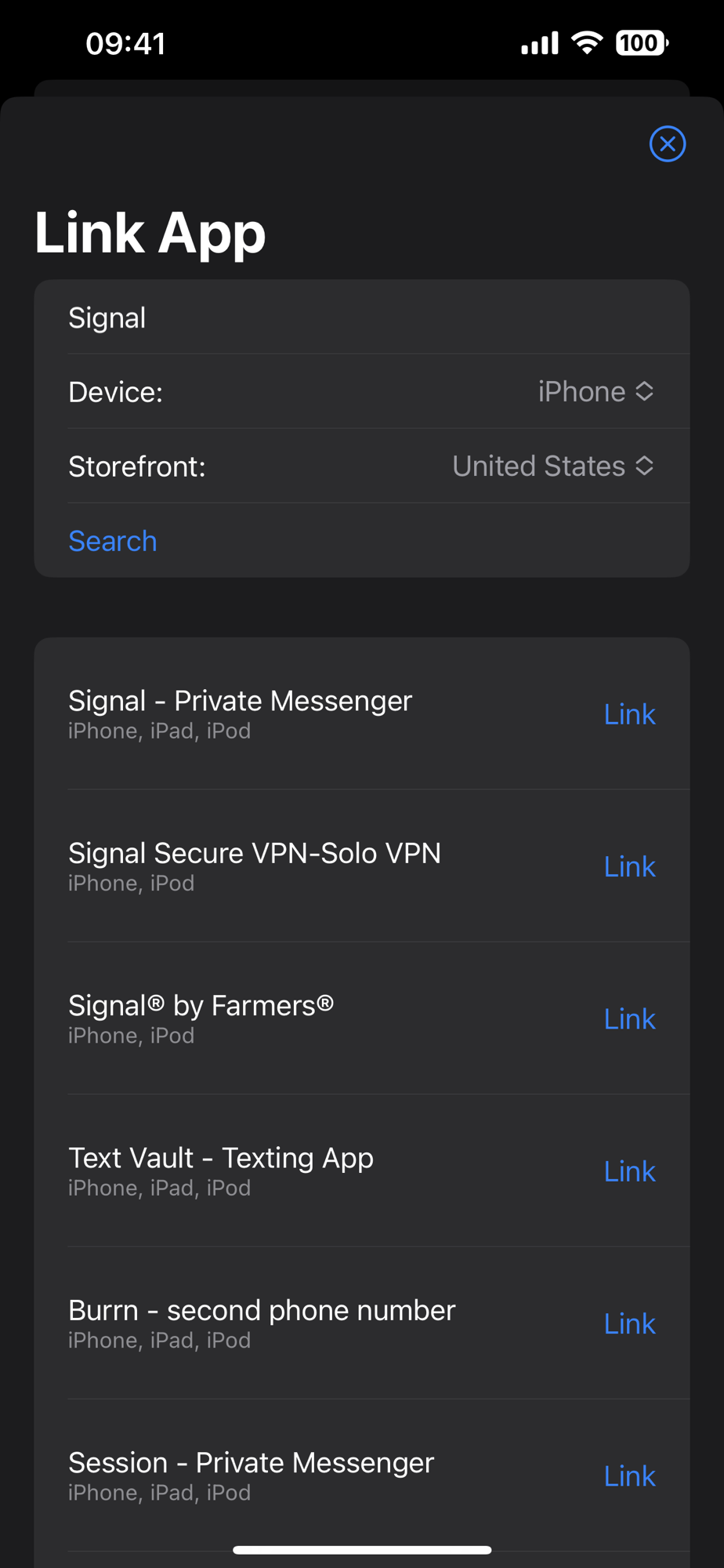The height and width of the screenshot is (1568, 724).
Task: Tap the Wi-Fi status icon
Action: coord(587,42)
